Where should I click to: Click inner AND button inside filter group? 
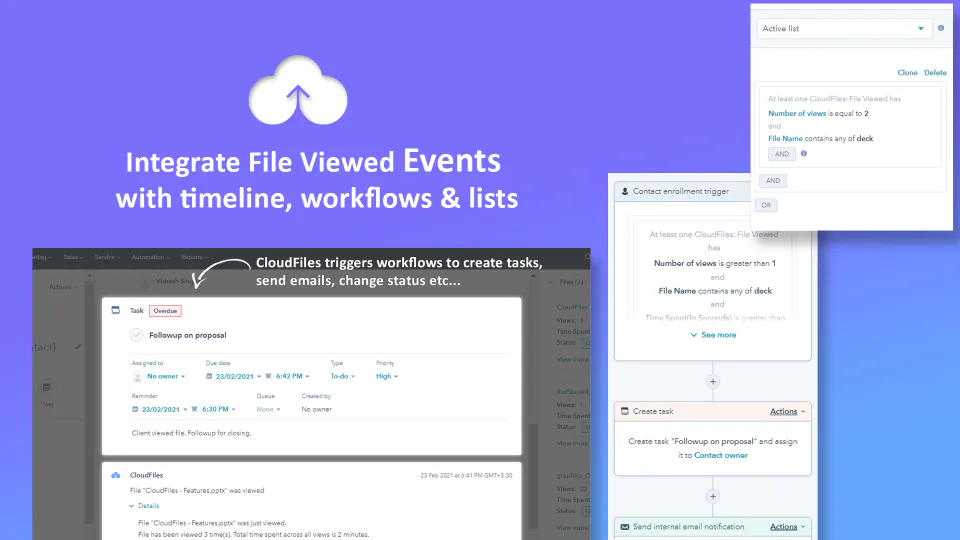(x=782, y=154)
